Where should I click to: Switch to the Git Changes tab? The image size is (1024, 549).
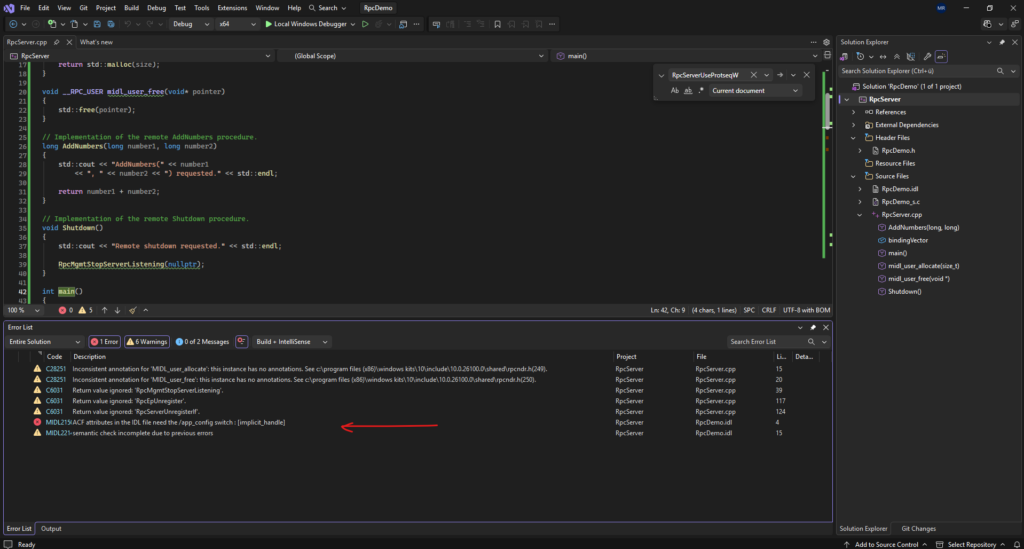pos(918,529)
